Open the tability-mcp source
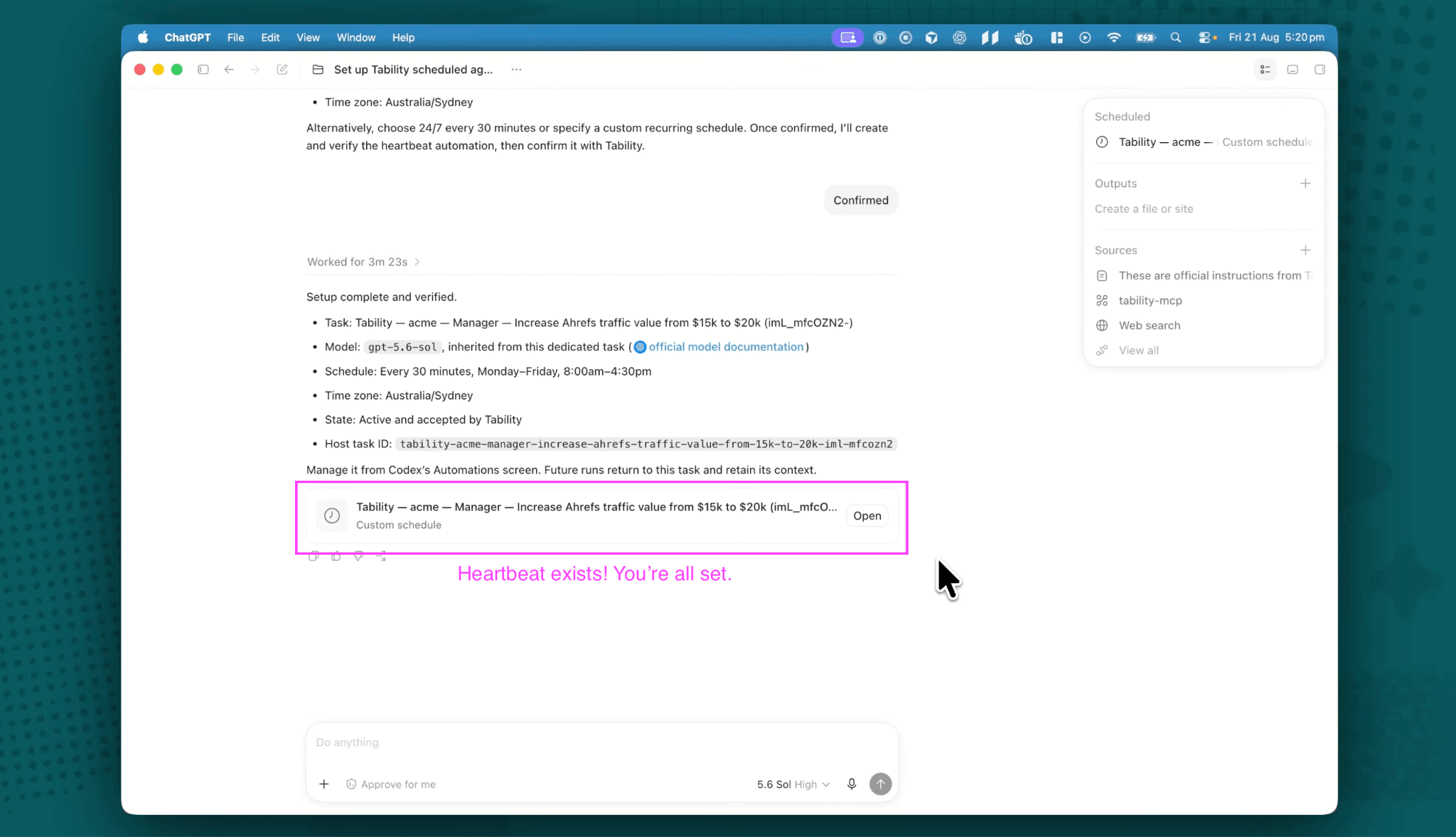 coord(1150,301)
